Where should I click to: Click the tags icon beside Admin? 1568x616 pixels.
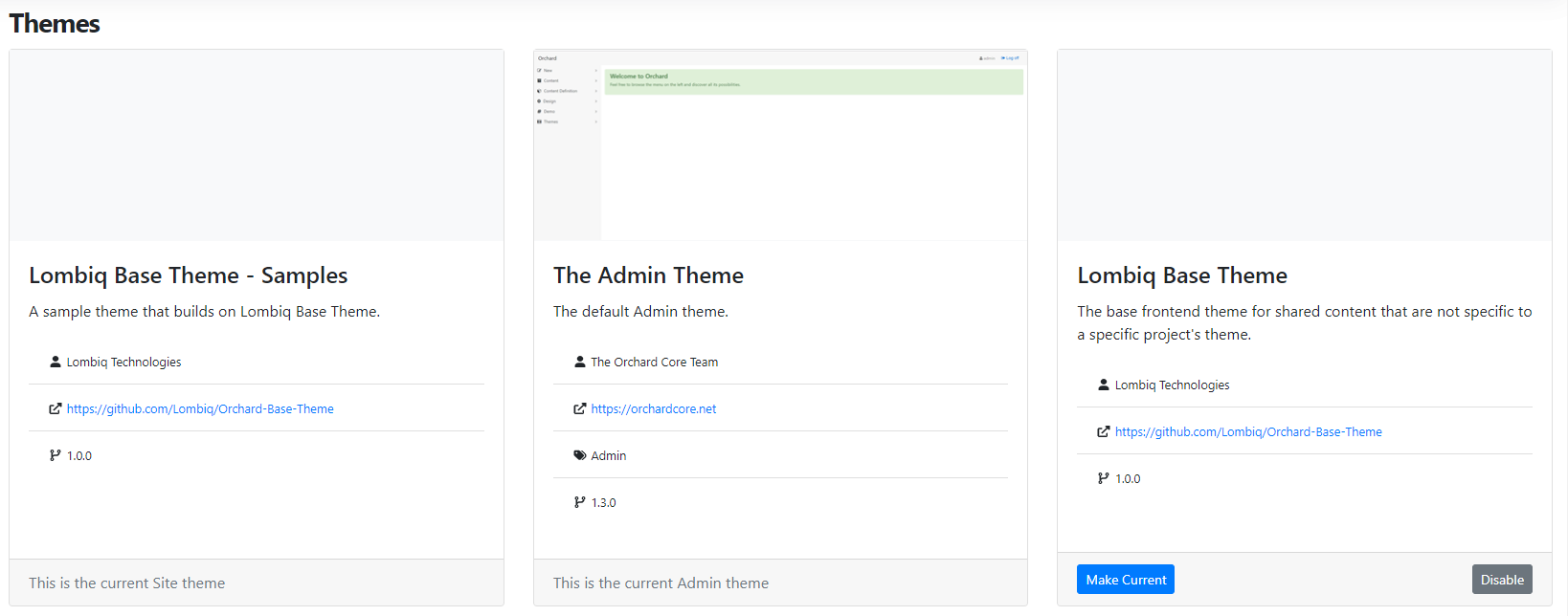[x=579, y=455]
